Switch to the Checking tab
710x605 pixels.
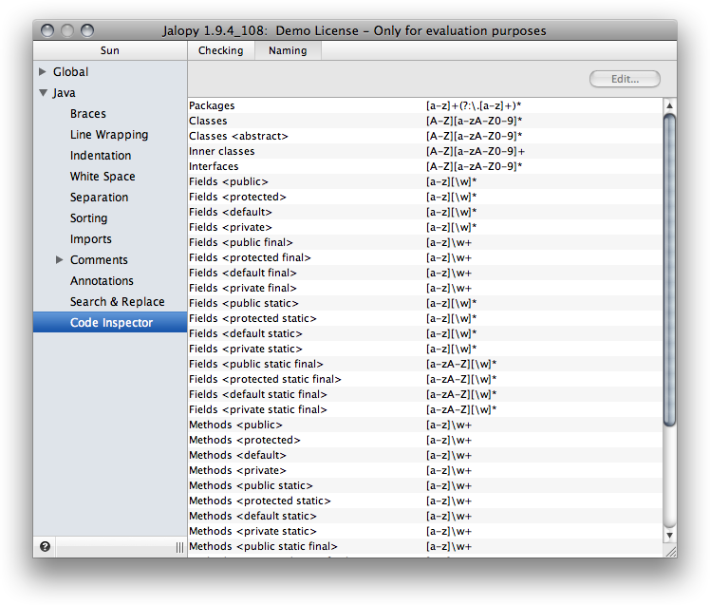[221, 50]
